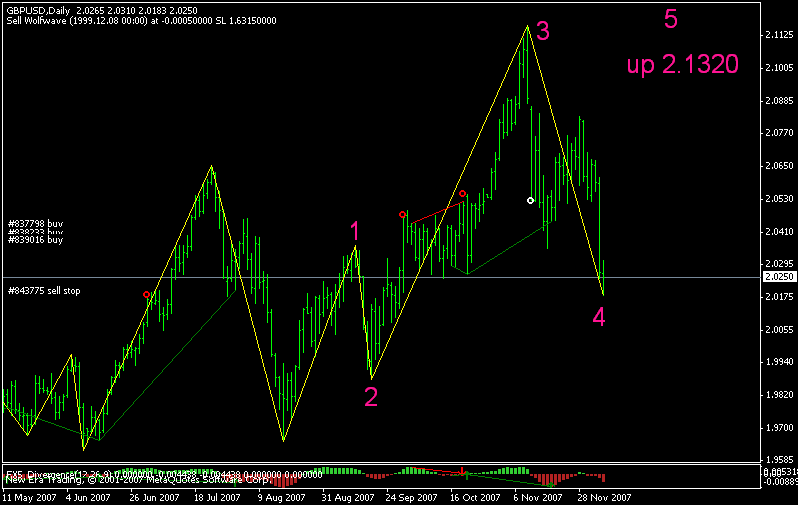This screenshot has height=505, width=798.
Task: Click the 18 Jul 2007 date label
Action: pos(217,497)
